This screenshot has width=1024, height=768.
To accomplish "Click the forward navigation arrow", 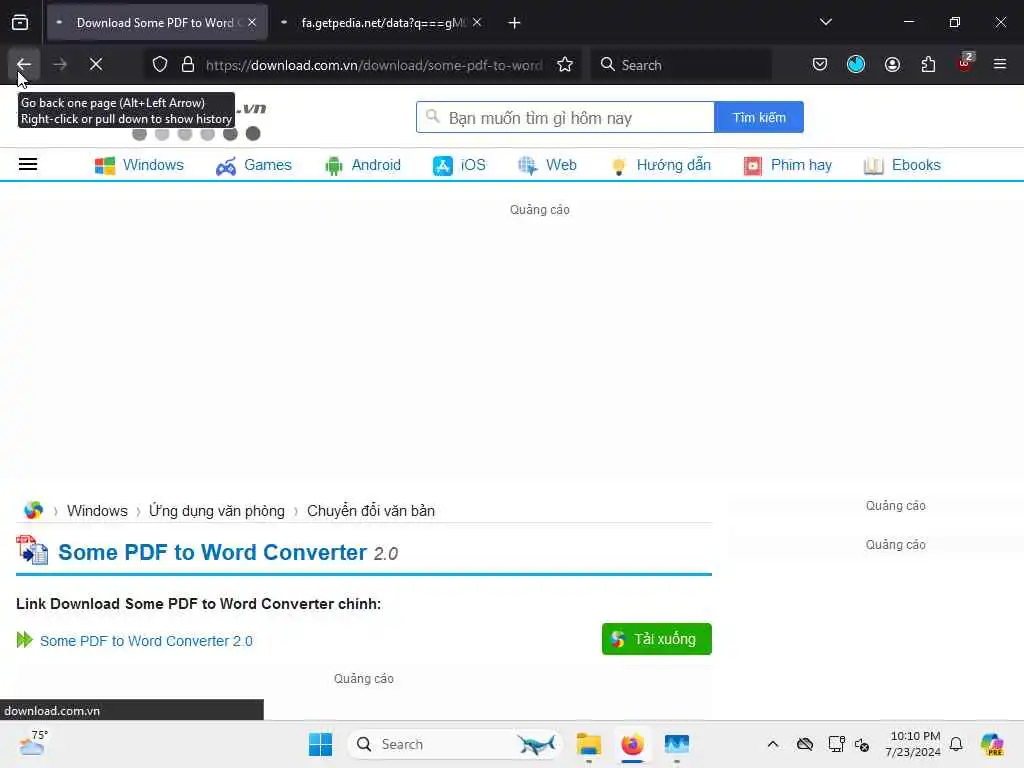I will (x=60, y=65).
